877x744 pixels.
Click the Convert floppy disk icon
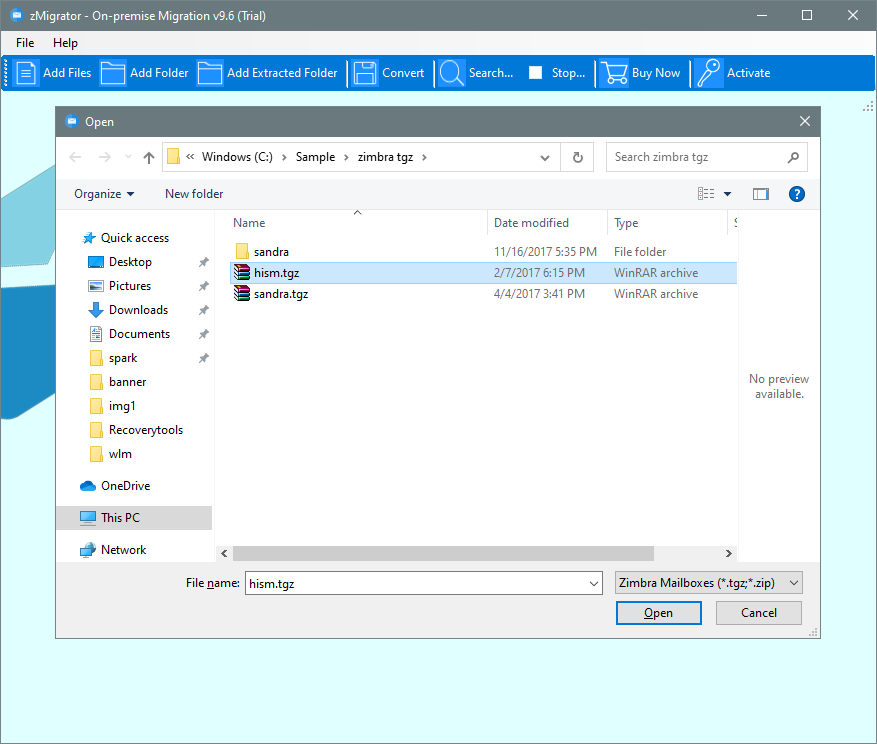pos(365,73)
